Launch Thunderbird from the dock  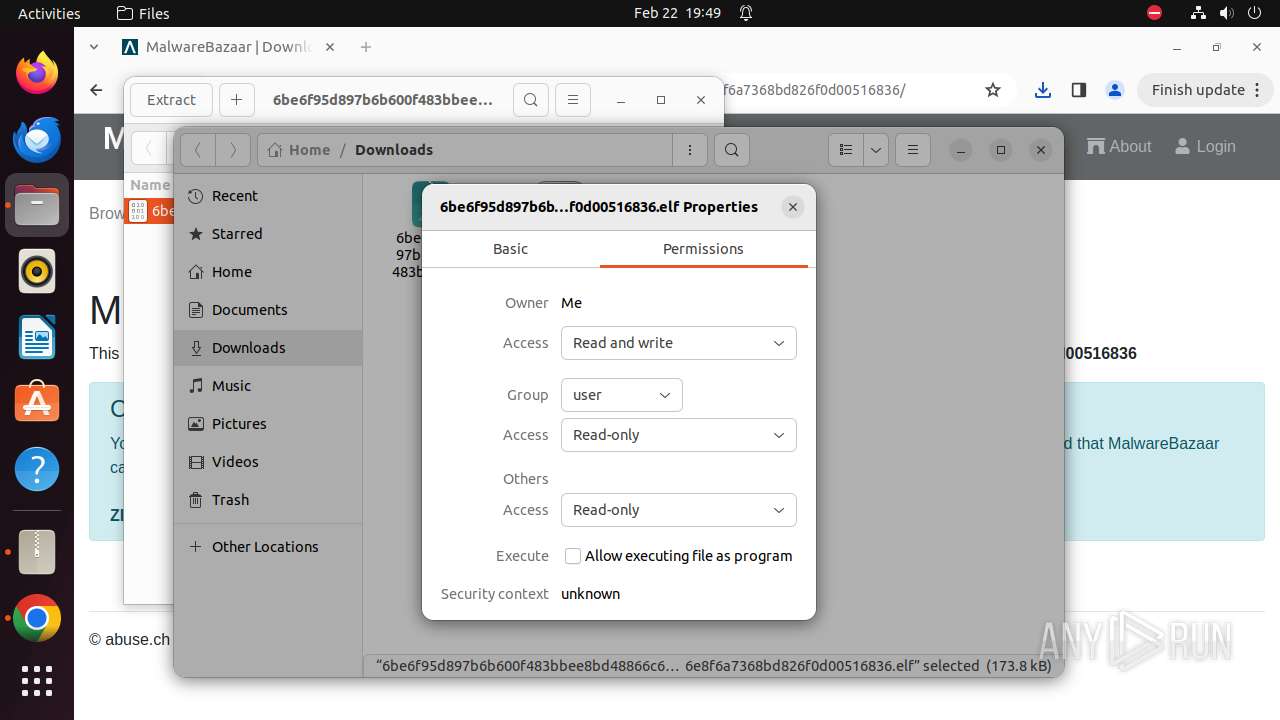click(x=37, y=139)
